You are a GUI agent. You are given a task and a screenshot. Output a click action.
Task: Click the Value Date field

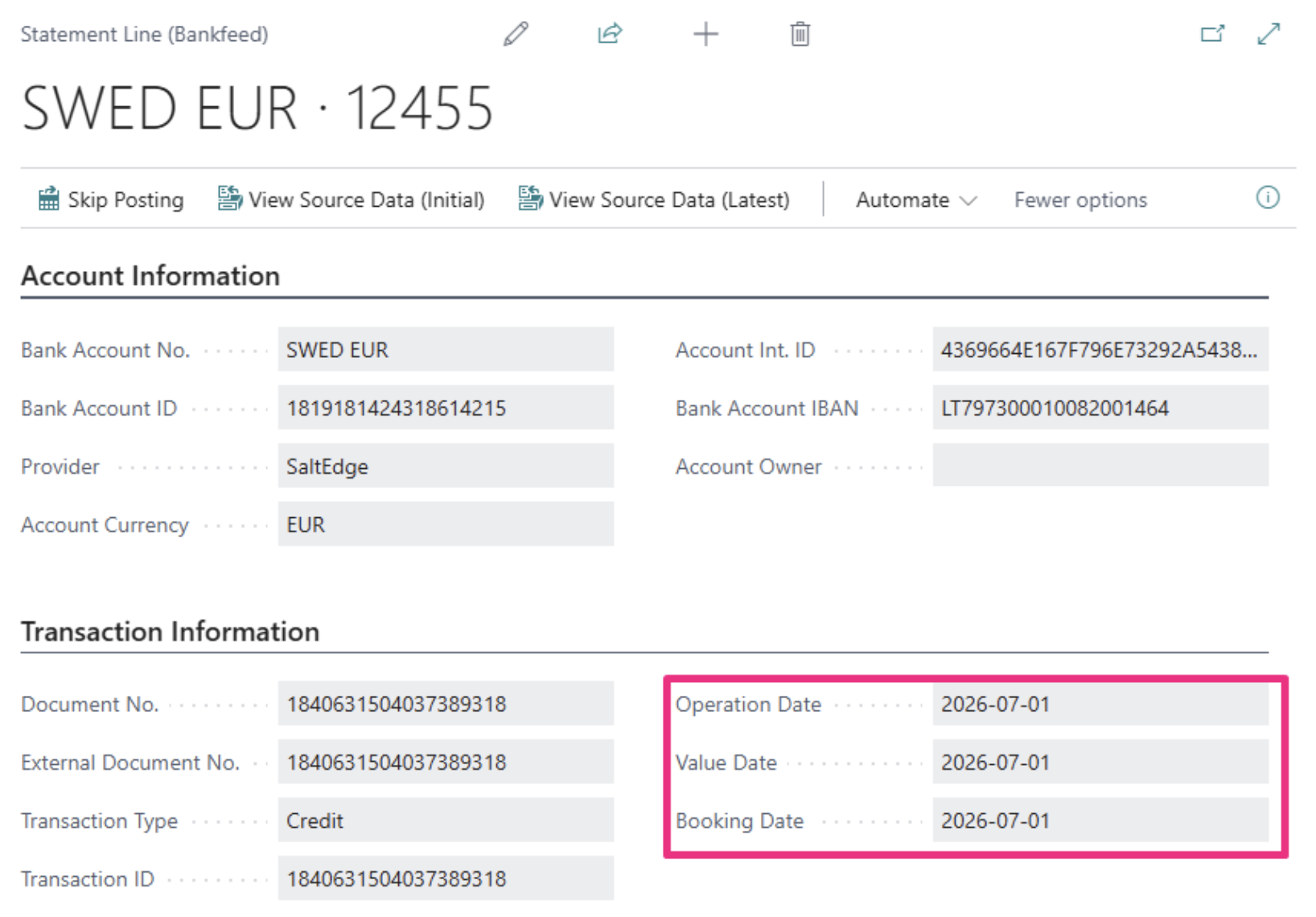click(1100, 762)
